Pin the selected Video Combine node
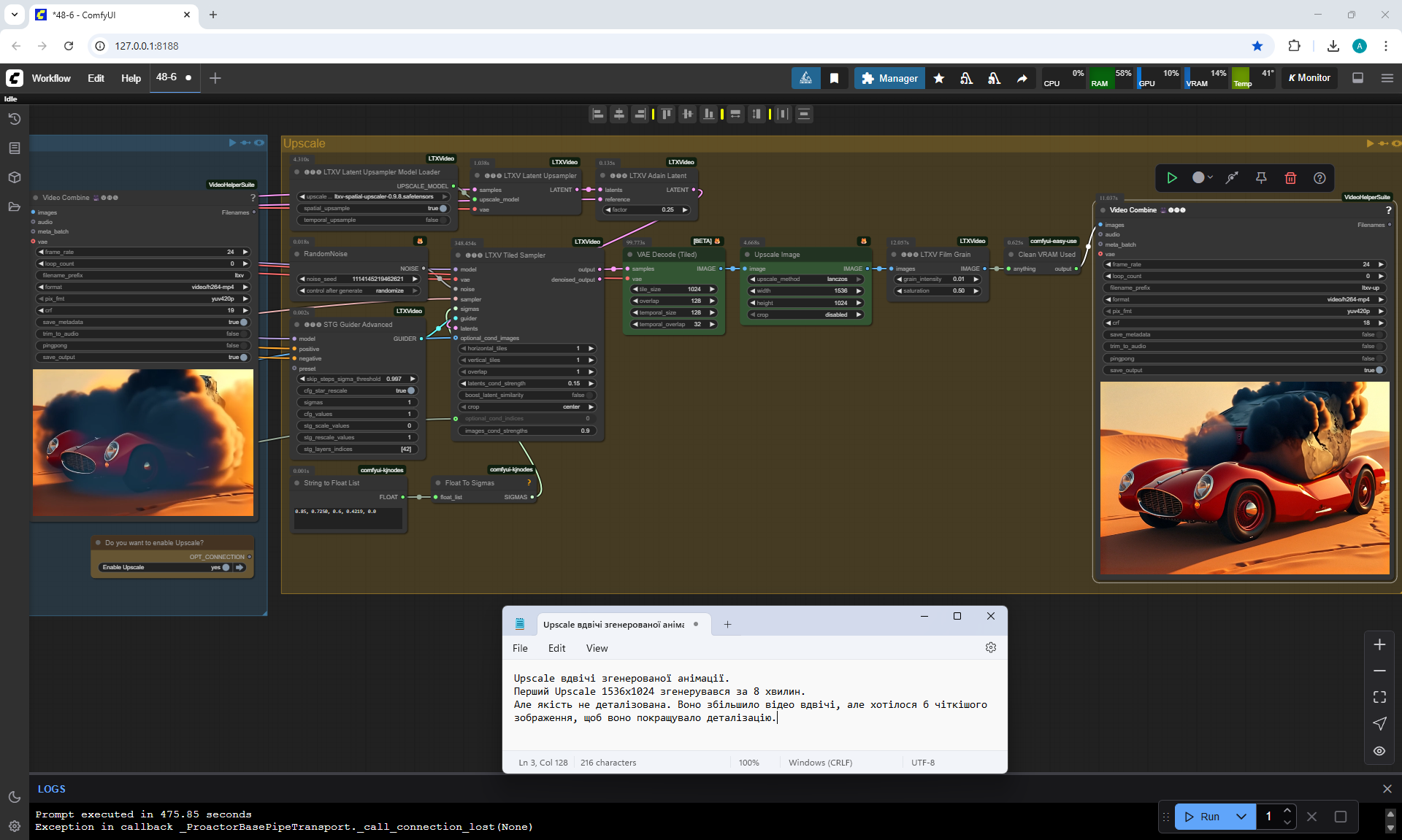 click(x=1261, y=178)
